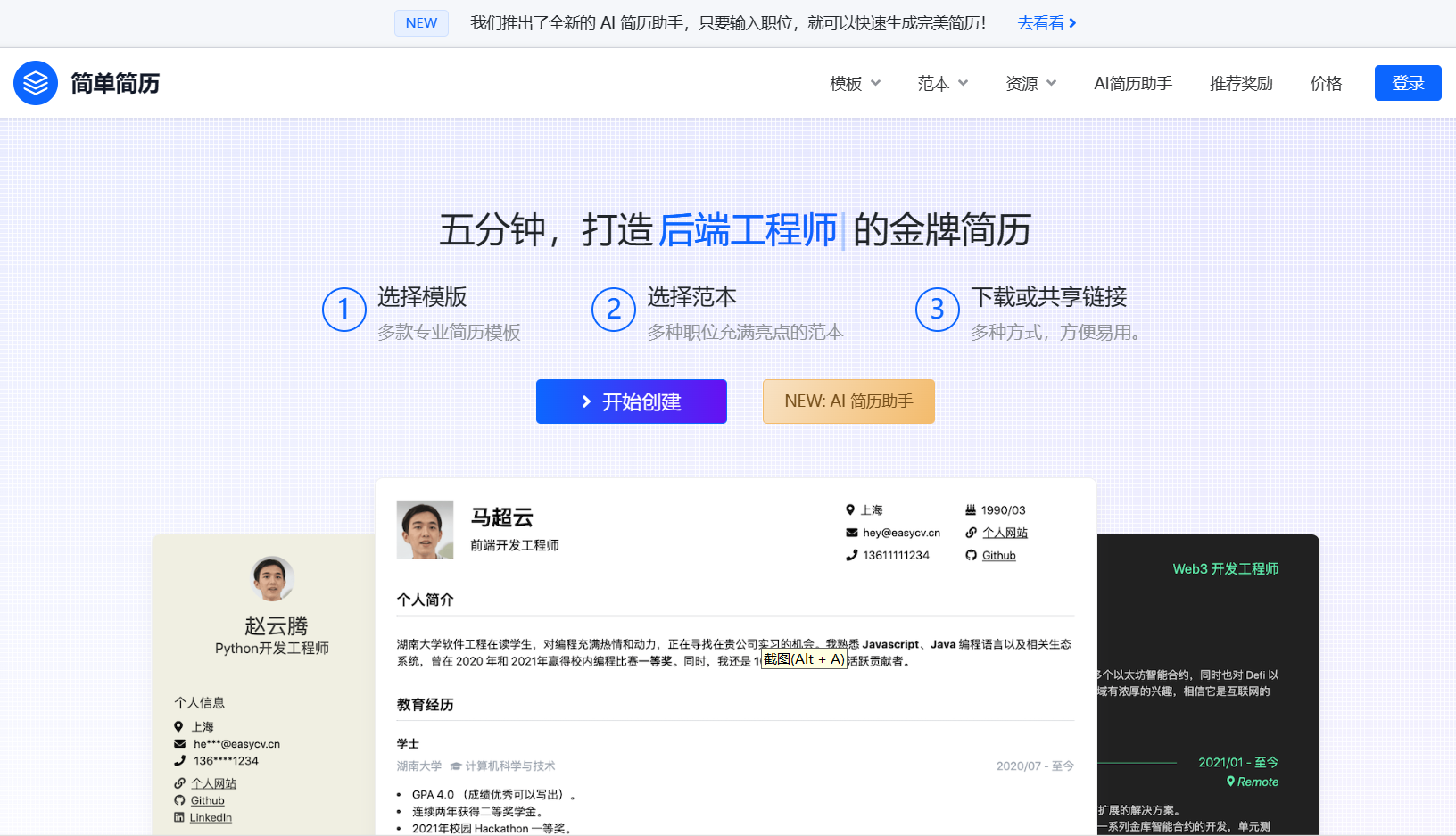Viewport: 1456px width, 836px height.
Task: Click the birthday icon beside 1990/03
Action: click(x=971, y=509)
